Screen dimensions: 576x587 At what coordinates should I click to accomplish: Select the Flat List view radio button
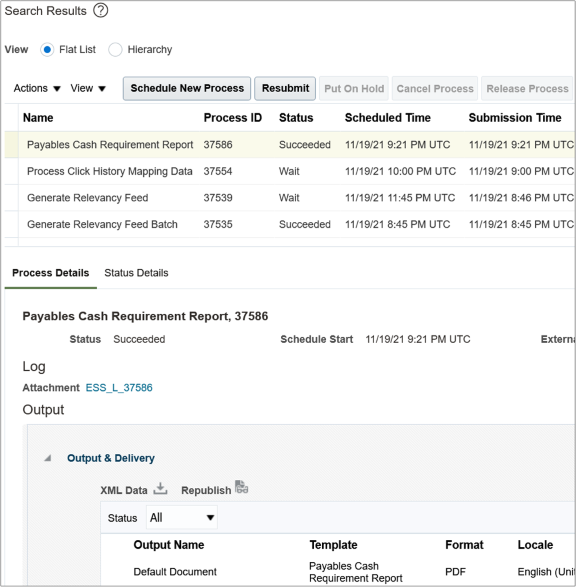point(47,49)
